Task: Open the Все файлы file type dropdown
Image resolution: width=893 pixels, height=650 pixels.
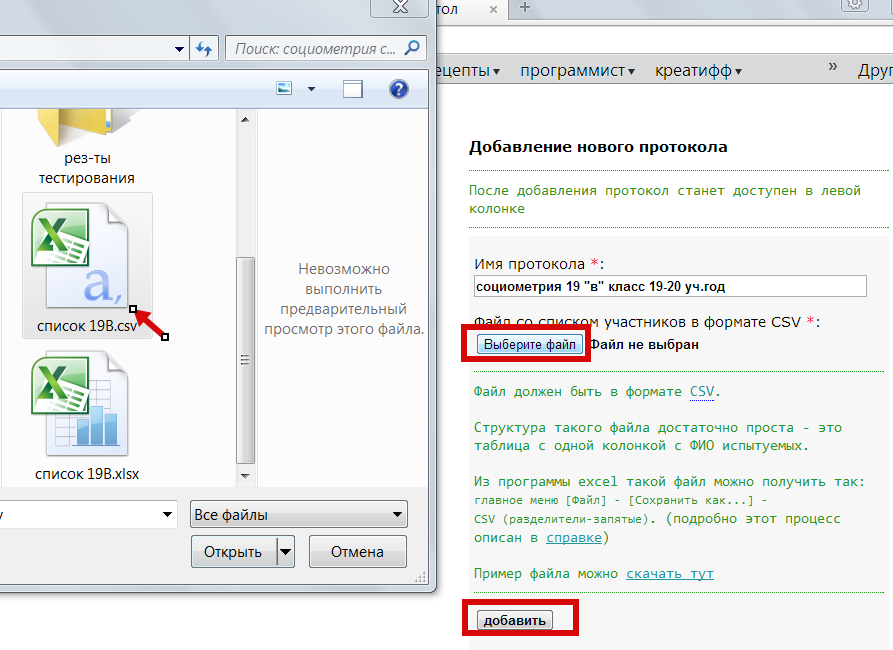Action: 298,514
